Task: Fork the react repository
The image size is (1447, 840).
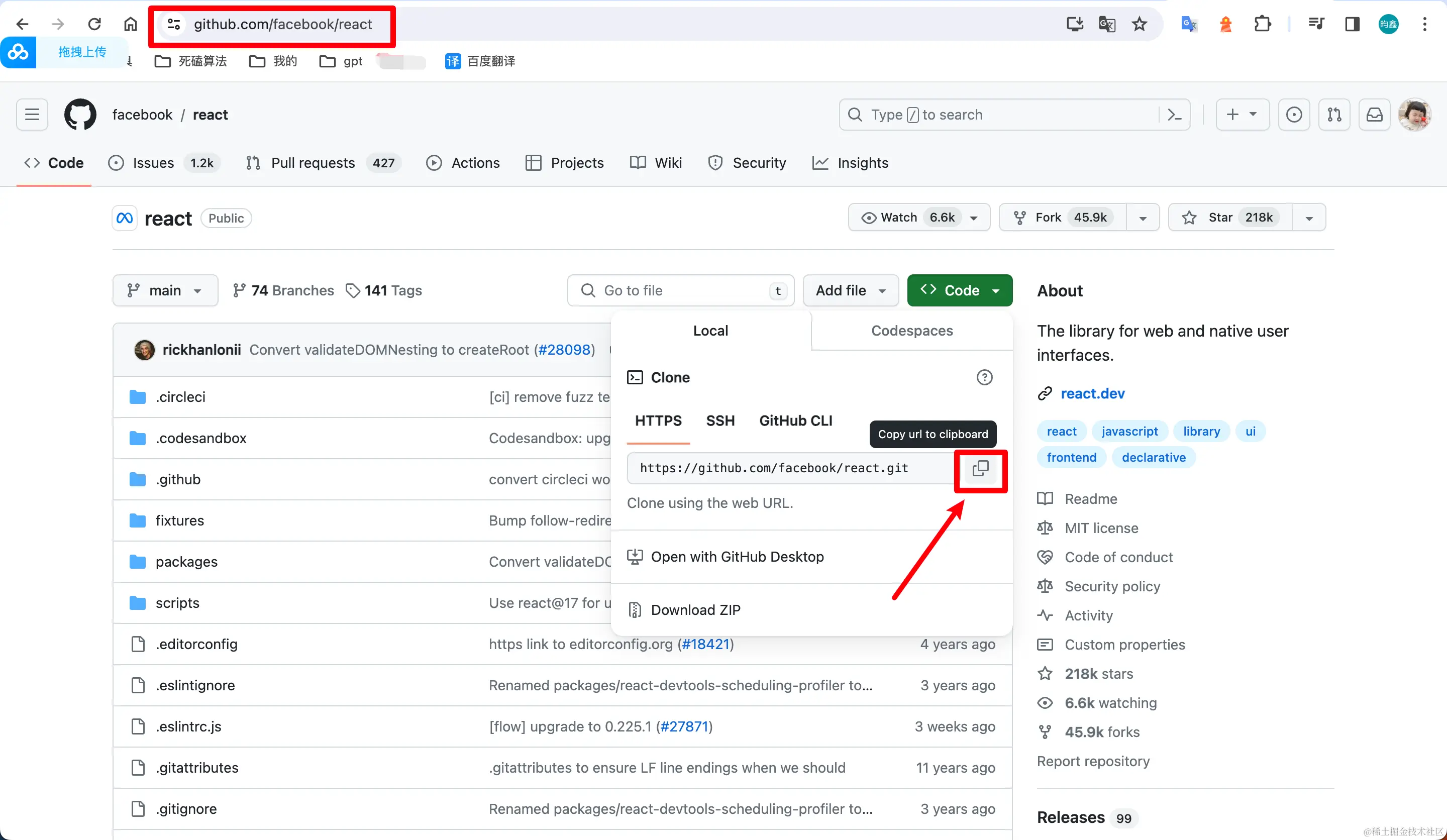Action: pyautogui.click(x=1062, y=218)
